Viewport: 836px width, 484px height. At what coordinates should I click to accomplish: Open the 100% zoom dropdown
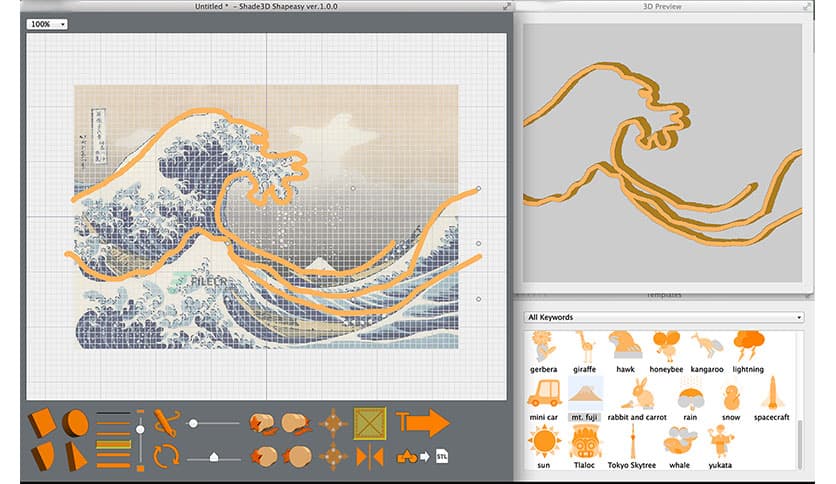click(x=47, y=24)
